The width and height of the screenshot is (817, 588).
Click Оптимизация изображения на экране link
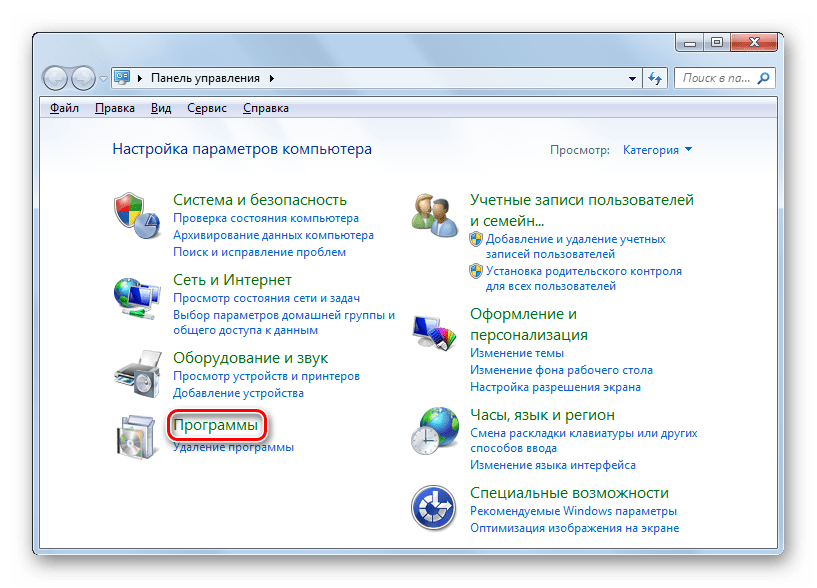575,528
